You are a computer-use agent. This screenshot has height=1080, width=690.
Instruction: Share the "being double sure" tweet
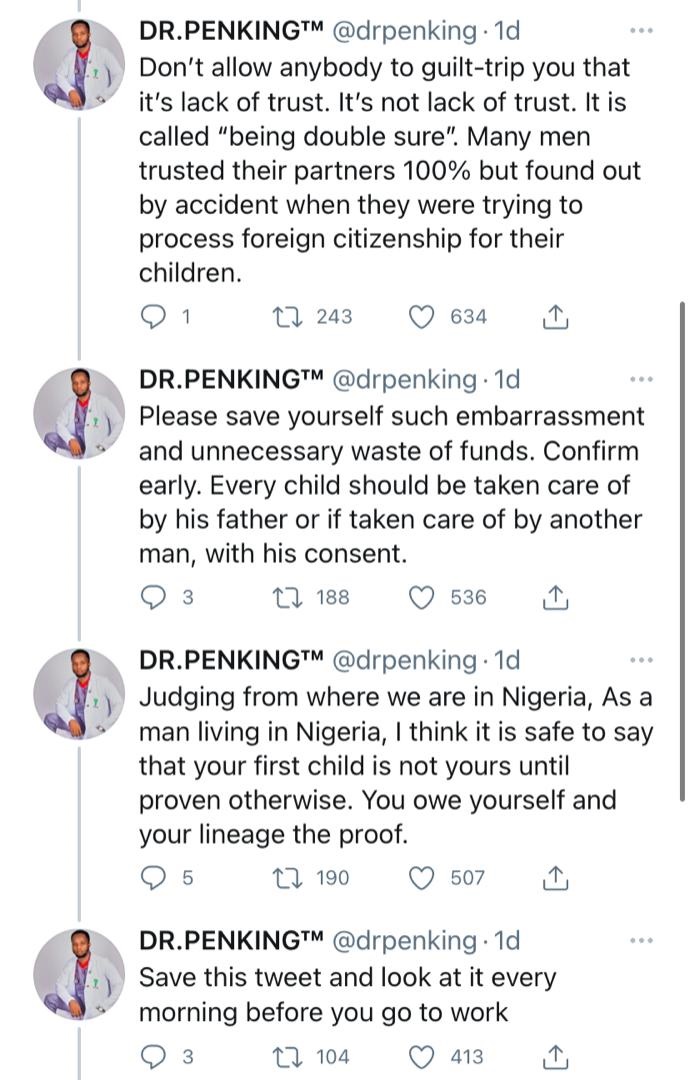[x=555, y=317]
